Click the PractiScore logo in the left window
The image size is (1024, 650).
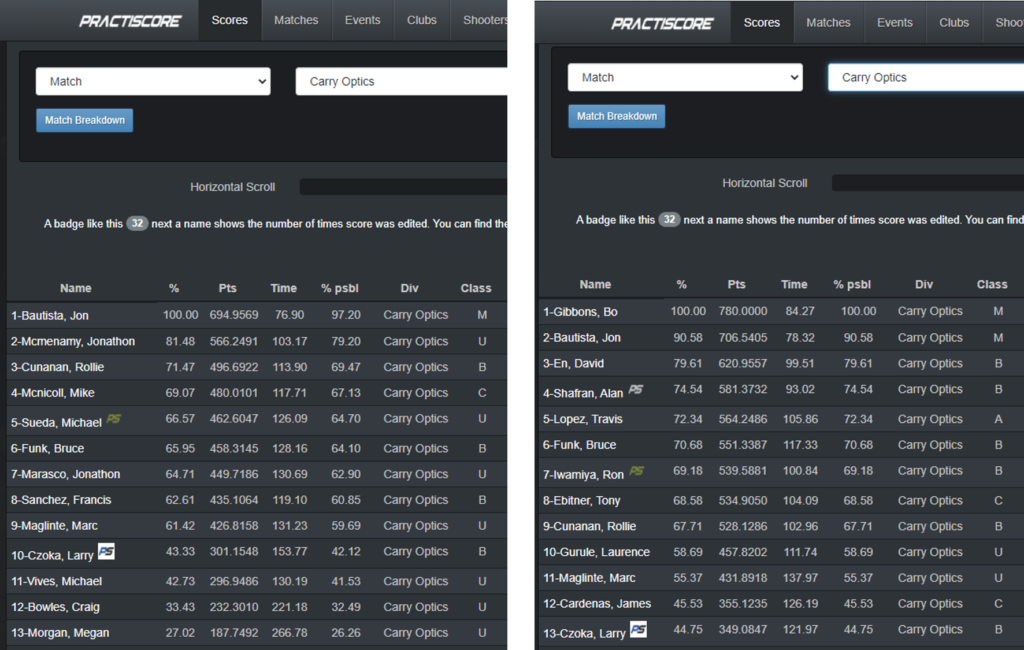click(129, 20)
